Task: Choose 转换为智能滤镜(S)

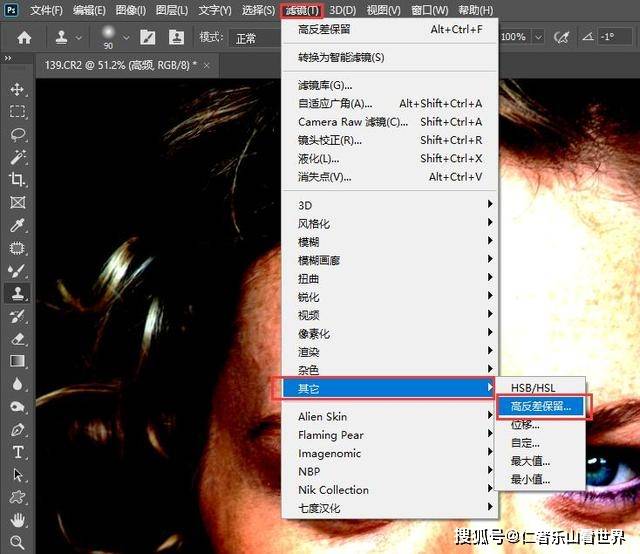Action: (390, 57)
